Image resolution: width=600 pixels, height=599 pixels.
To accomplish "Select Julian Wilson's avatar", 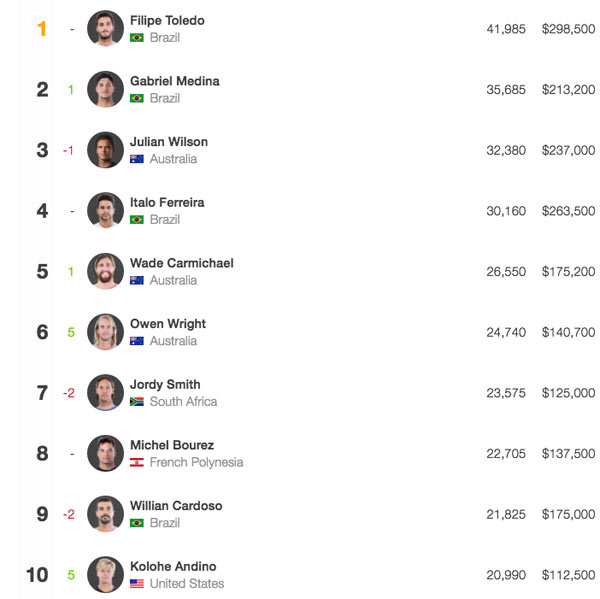I will (105, 150).
